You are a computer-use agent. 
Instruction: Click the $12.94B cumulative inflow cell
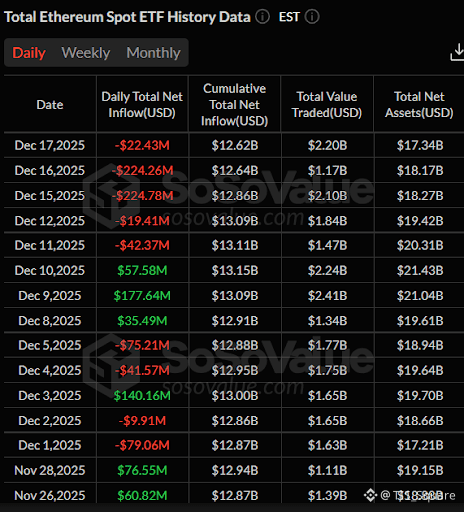point(235,470)
